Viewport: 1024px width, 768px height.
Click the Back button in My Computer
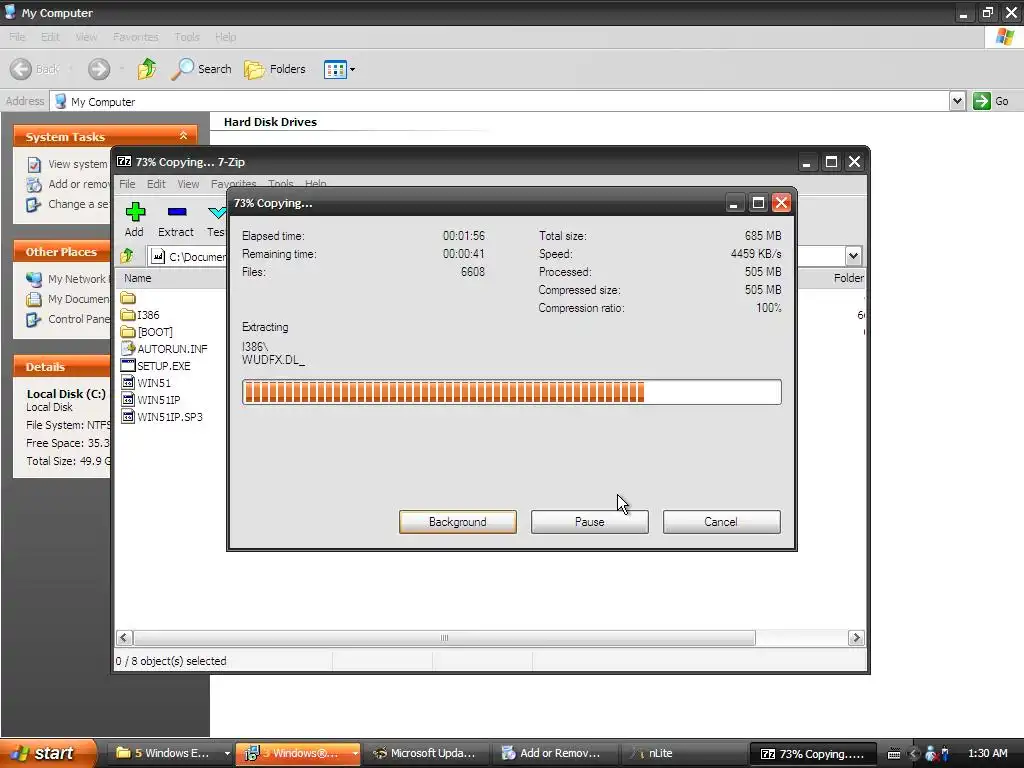35,69
